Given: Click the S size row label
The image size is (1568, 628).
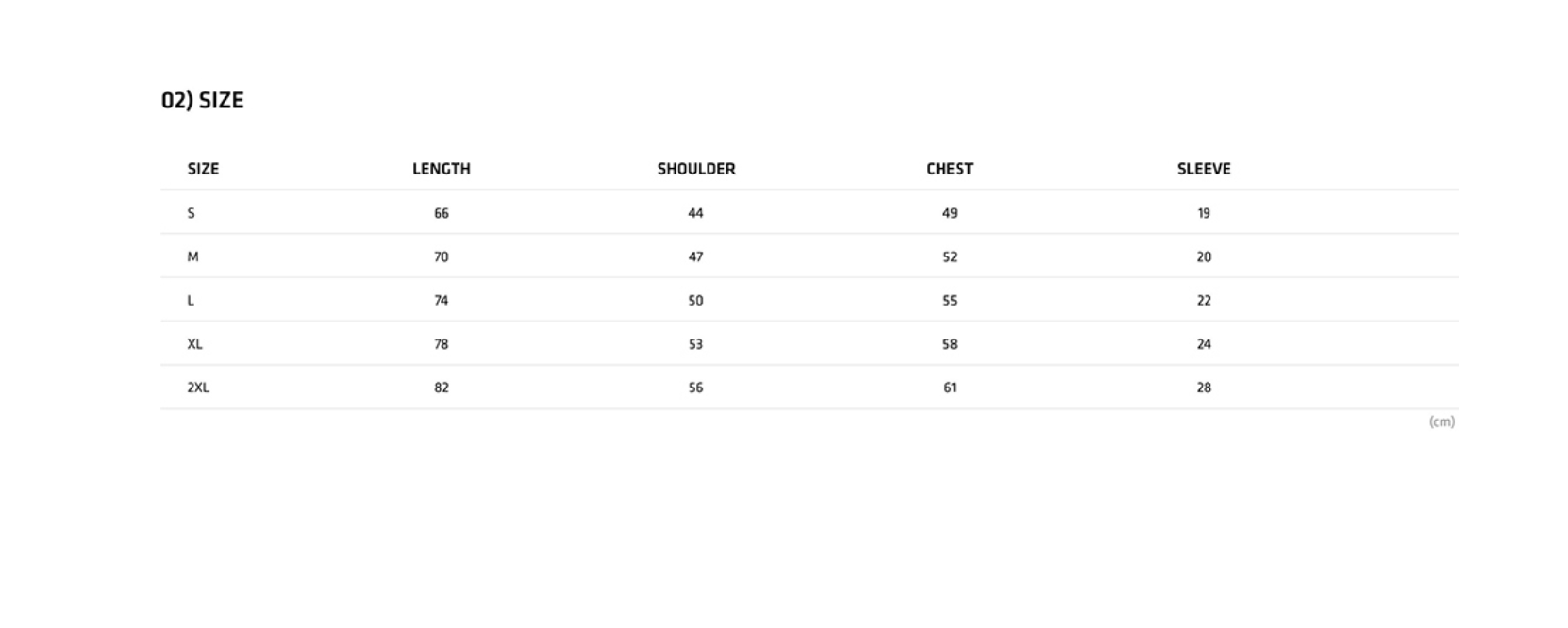Looking at the screenshot, I should [x=191, y=213].
